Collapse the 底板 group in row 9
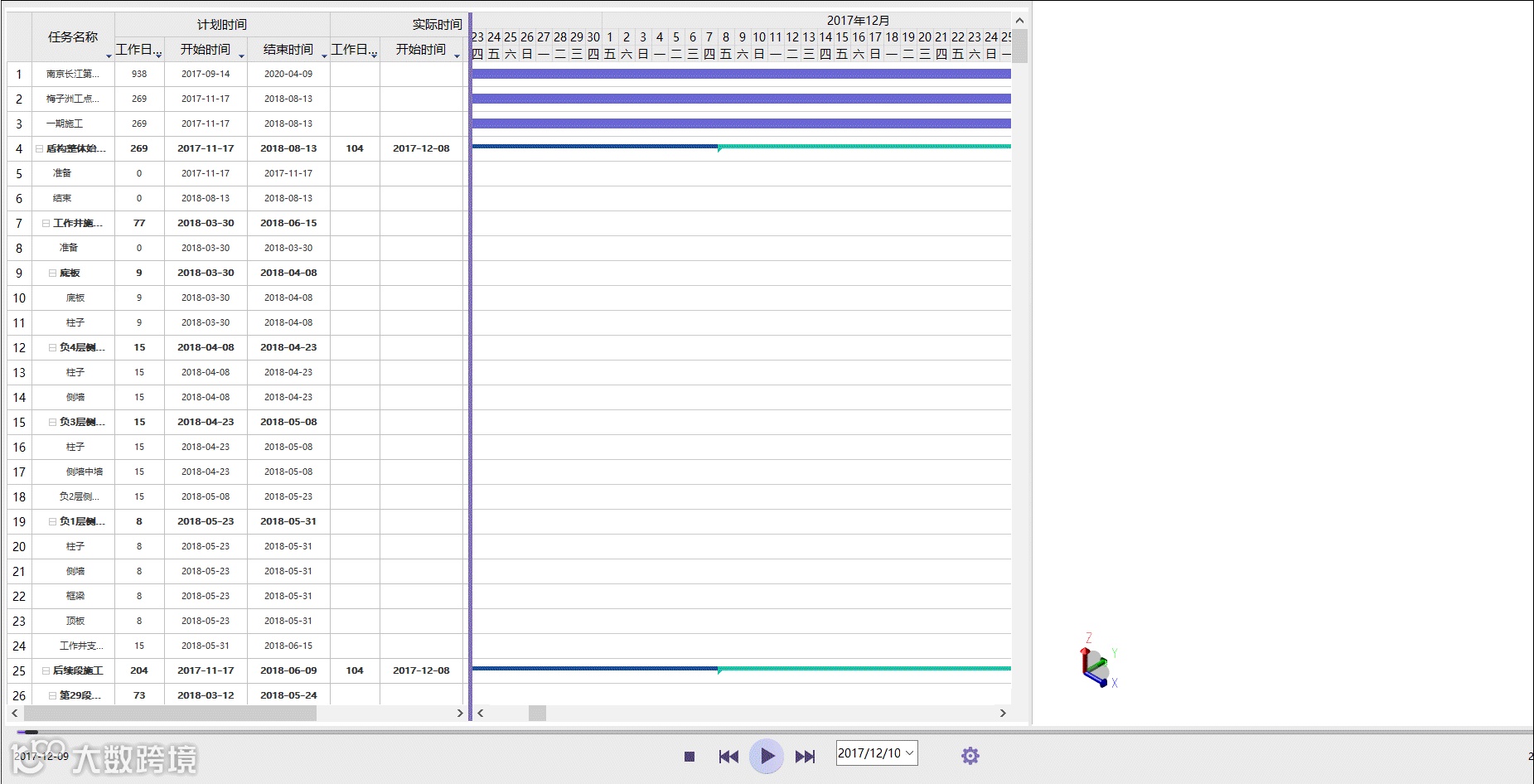 point(52,273)
